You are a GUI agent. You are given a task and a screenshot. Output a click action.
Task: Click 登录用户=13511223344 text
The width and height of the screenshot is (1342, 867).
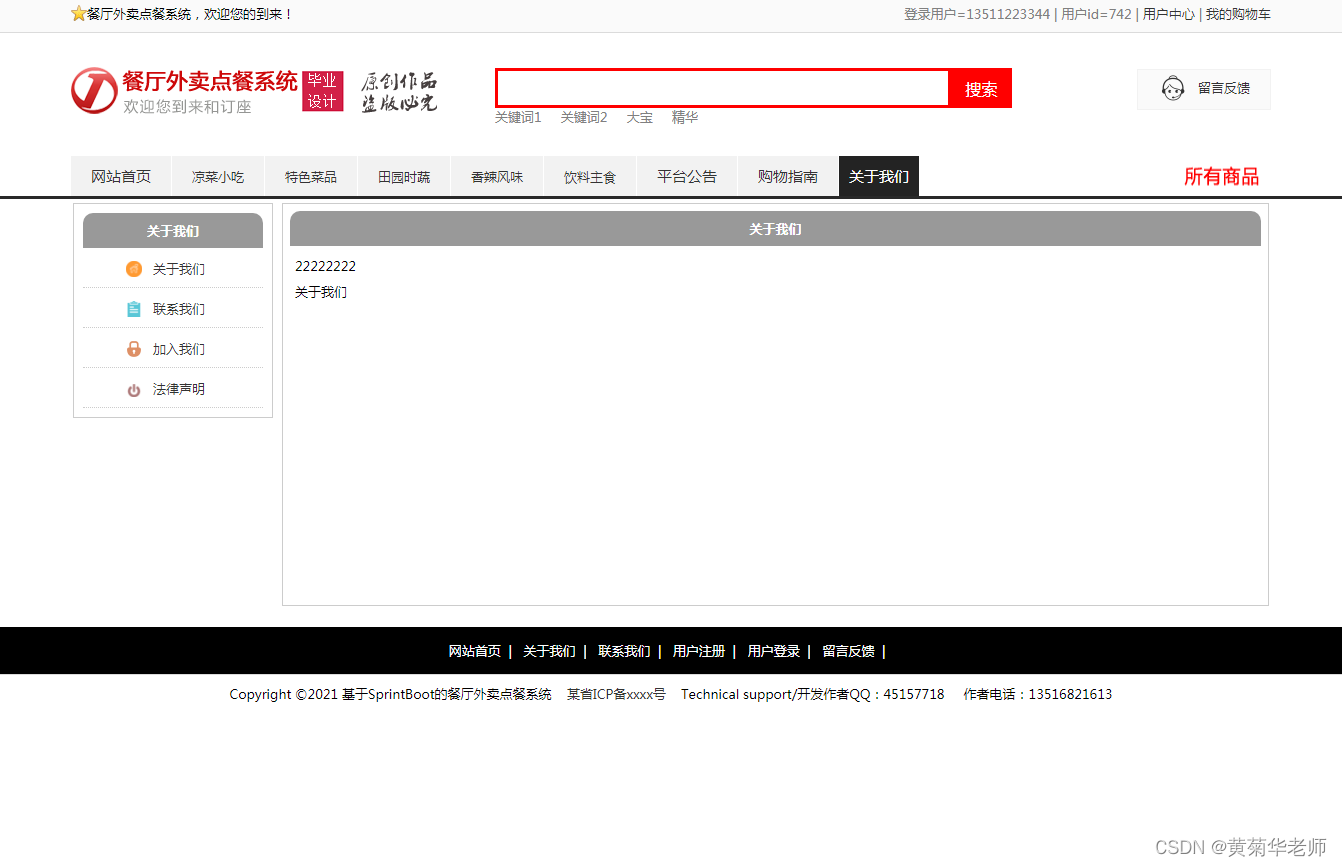[977, 14]
